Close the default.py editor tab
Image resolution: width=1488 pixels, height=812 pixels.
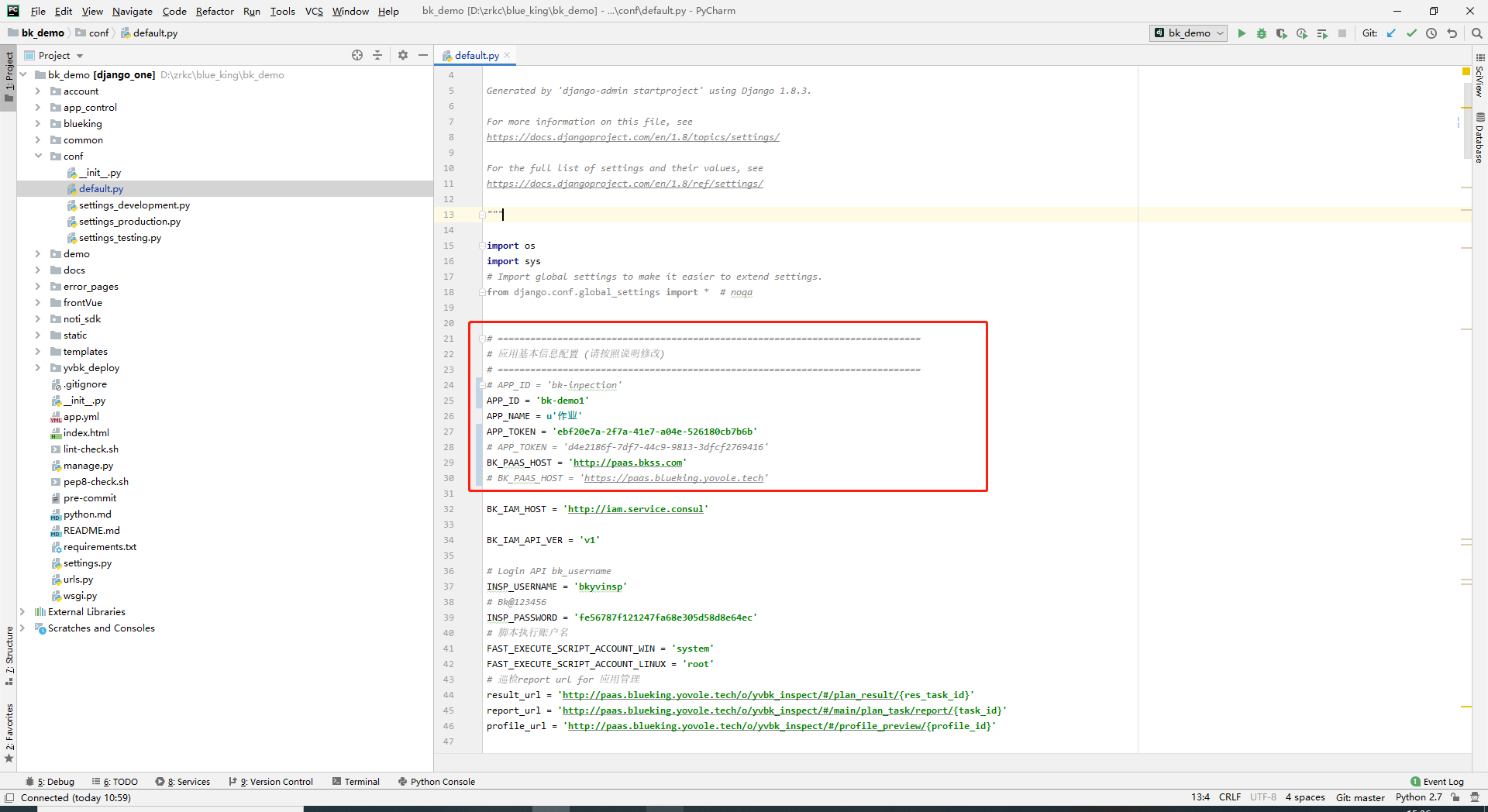(507, 55)
